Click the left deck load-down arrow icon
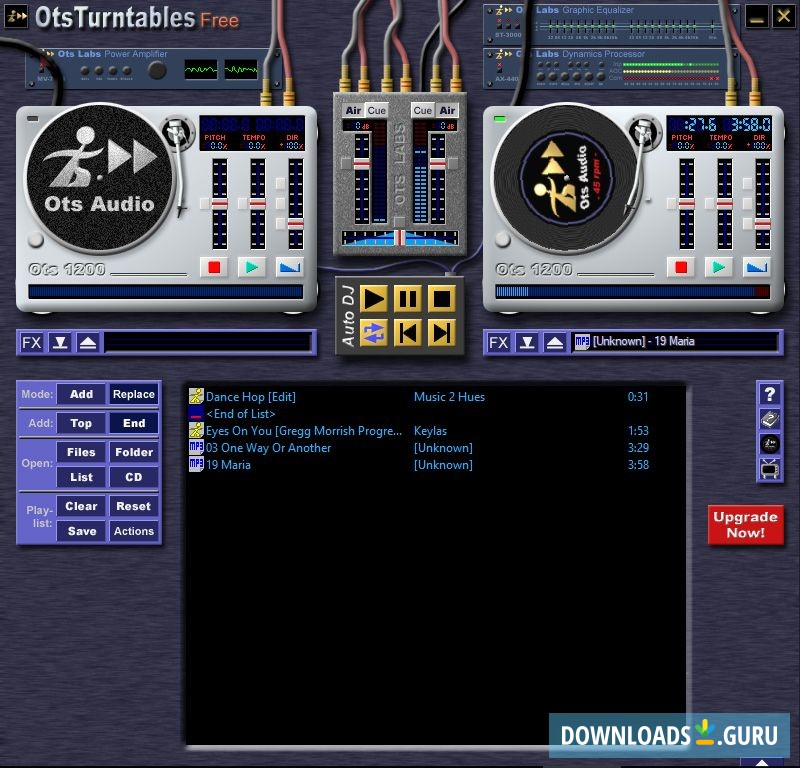The width and height of the screenshot is (800, 768). [x=60, y=342]
